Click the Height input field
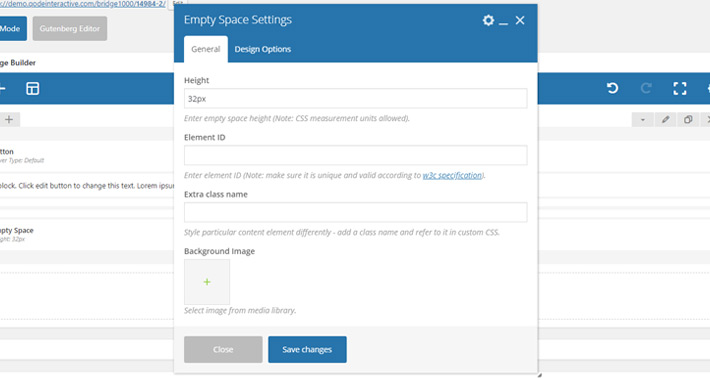 355,98
